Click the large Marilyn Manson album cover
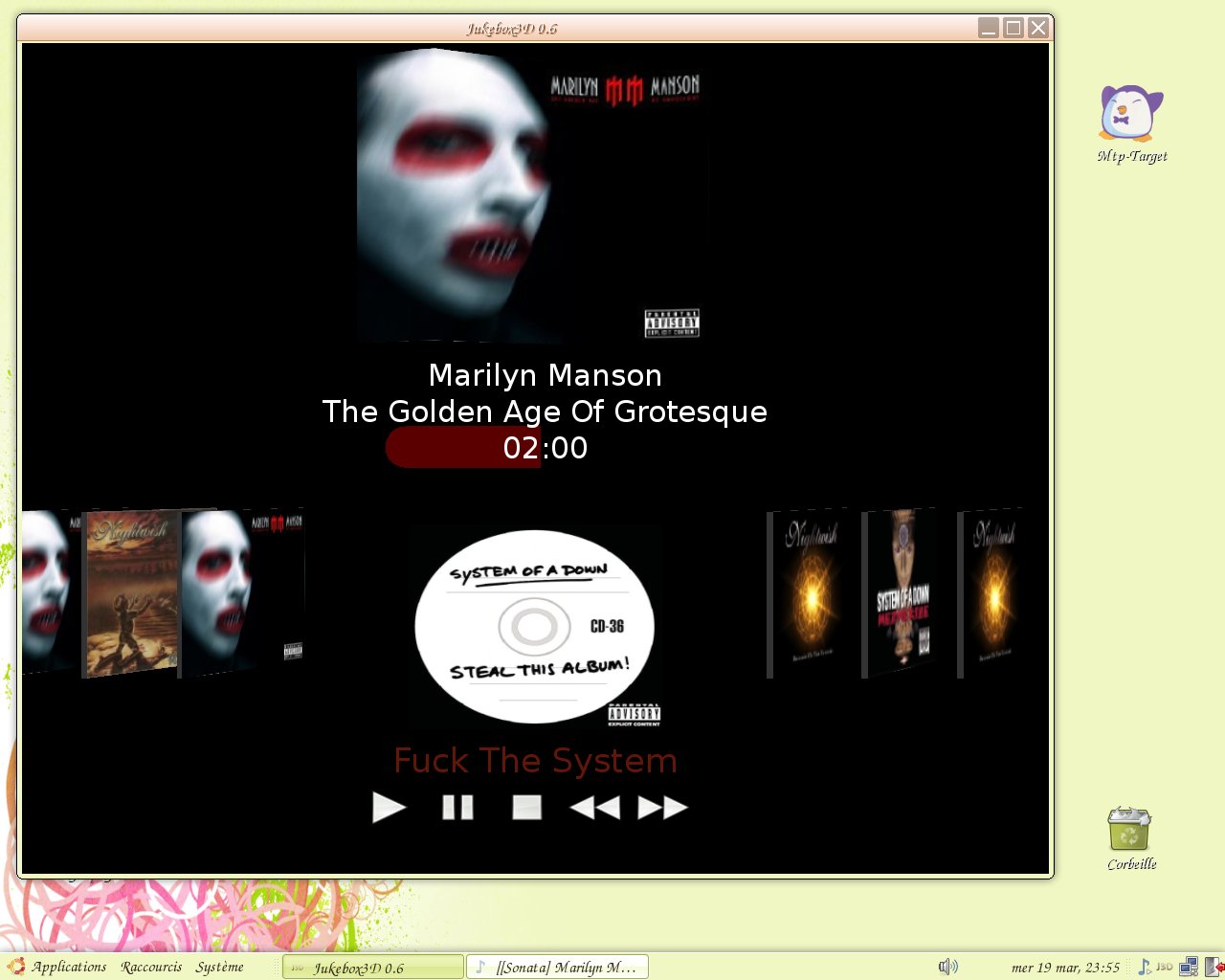1225x980 pixels. [532, 196]
